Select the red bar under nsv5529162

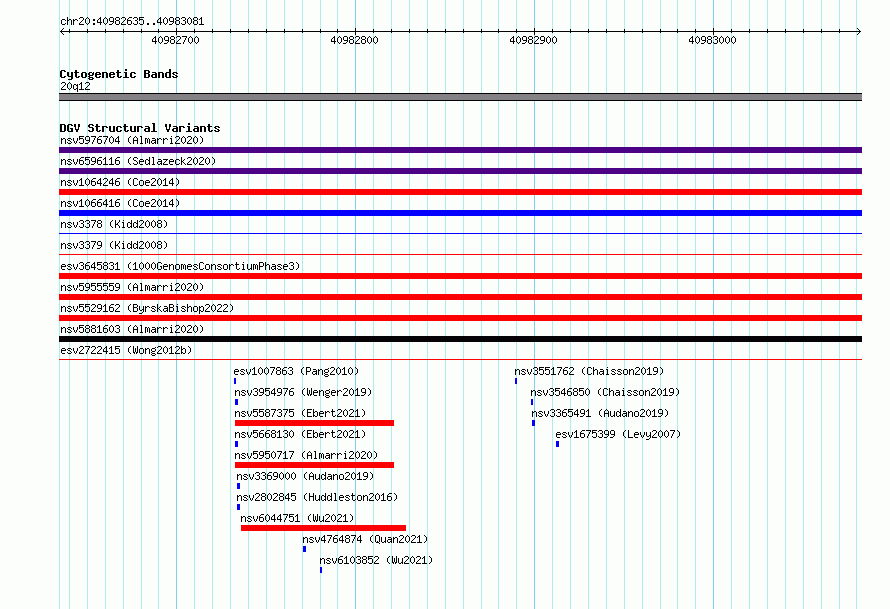click(460, 318)
